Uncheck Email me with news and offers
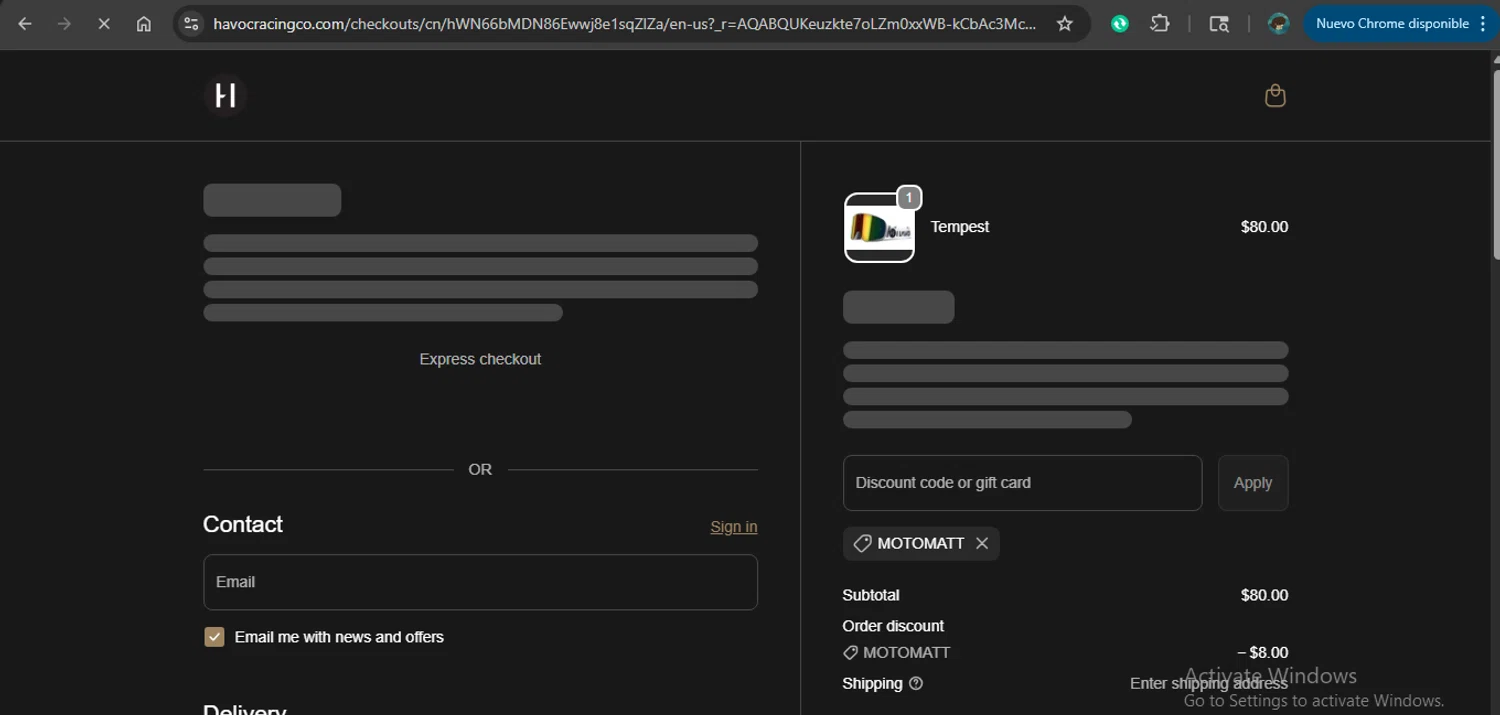Screen dimensions: 1500x715 coord(214,637)
